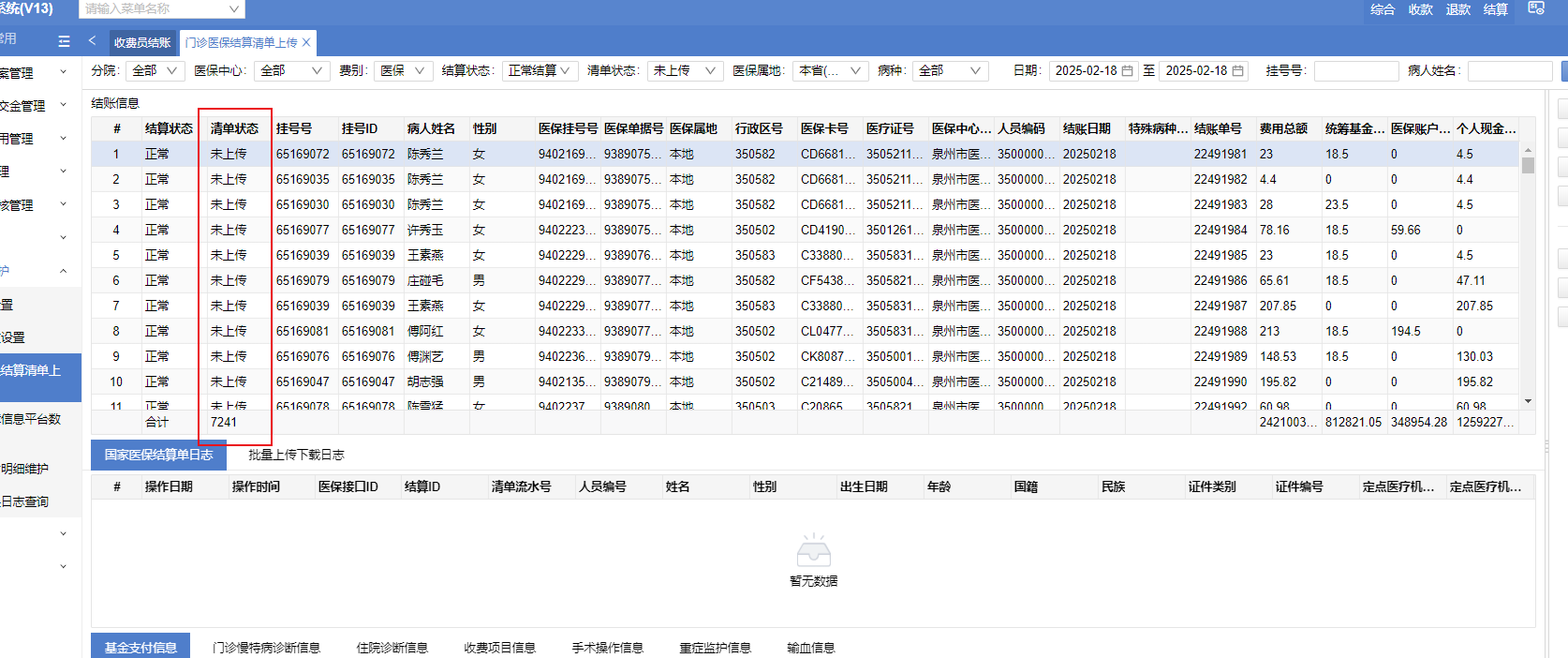Open the 日志查询 sidebar item
The height and width of the screenshot is (658, 1568).
(25, 501)
